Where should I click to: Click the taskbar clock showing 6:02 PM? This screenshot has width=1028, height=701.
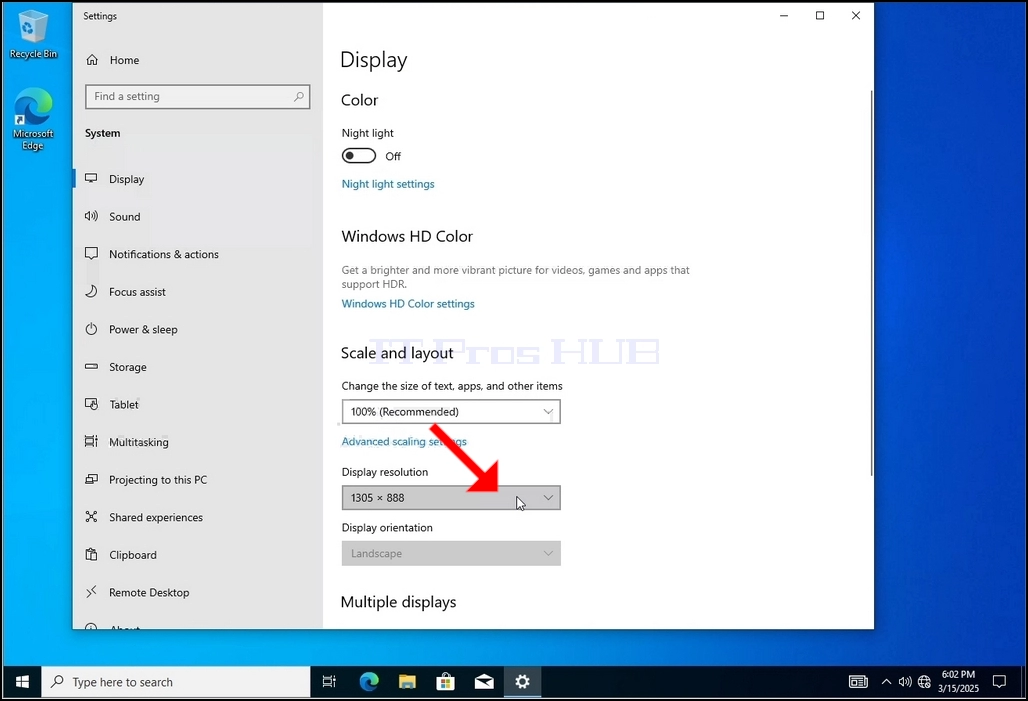coord(959,682)
